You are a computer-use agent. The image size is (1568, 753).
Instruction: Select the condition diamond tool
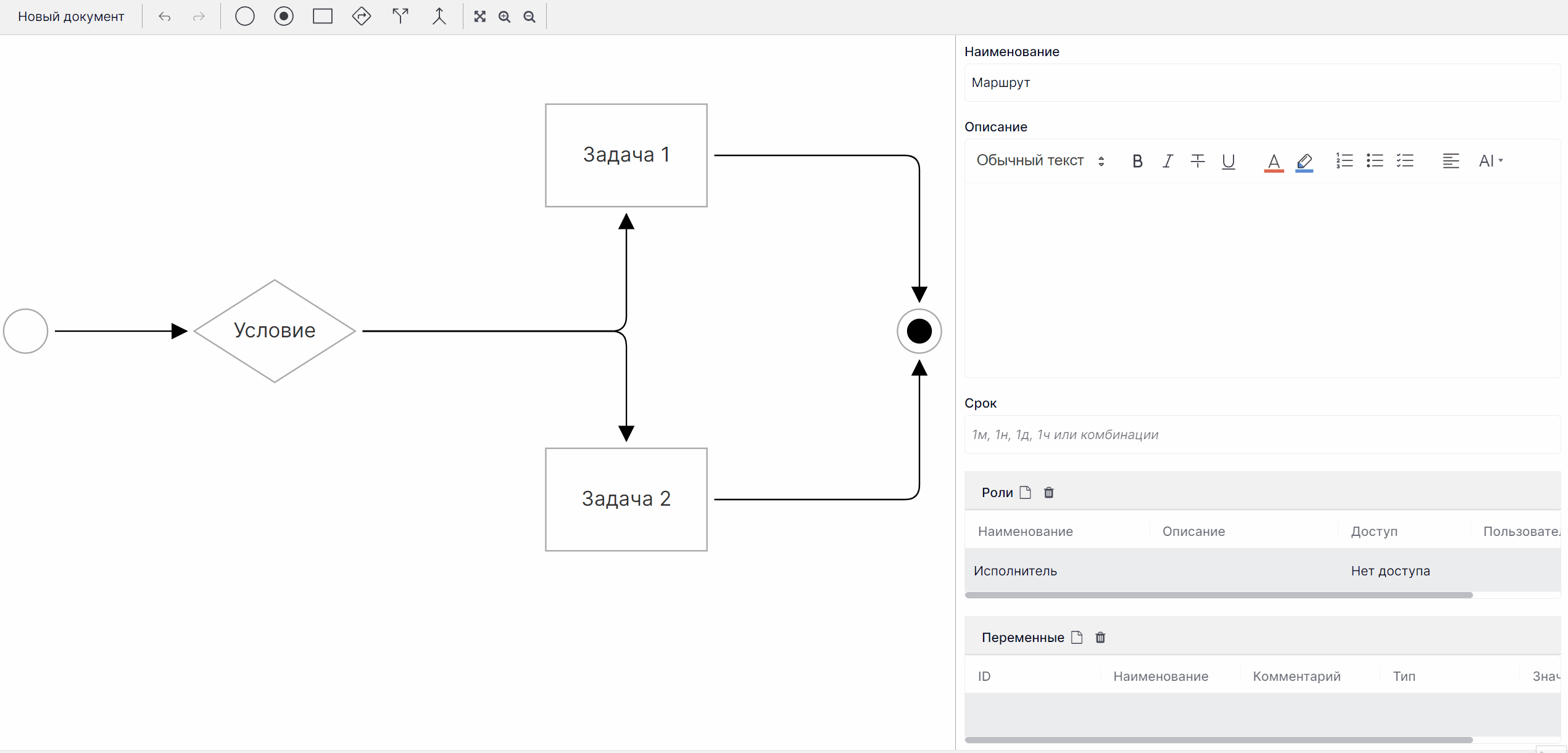pyautogui.click(x=362, y=17)
